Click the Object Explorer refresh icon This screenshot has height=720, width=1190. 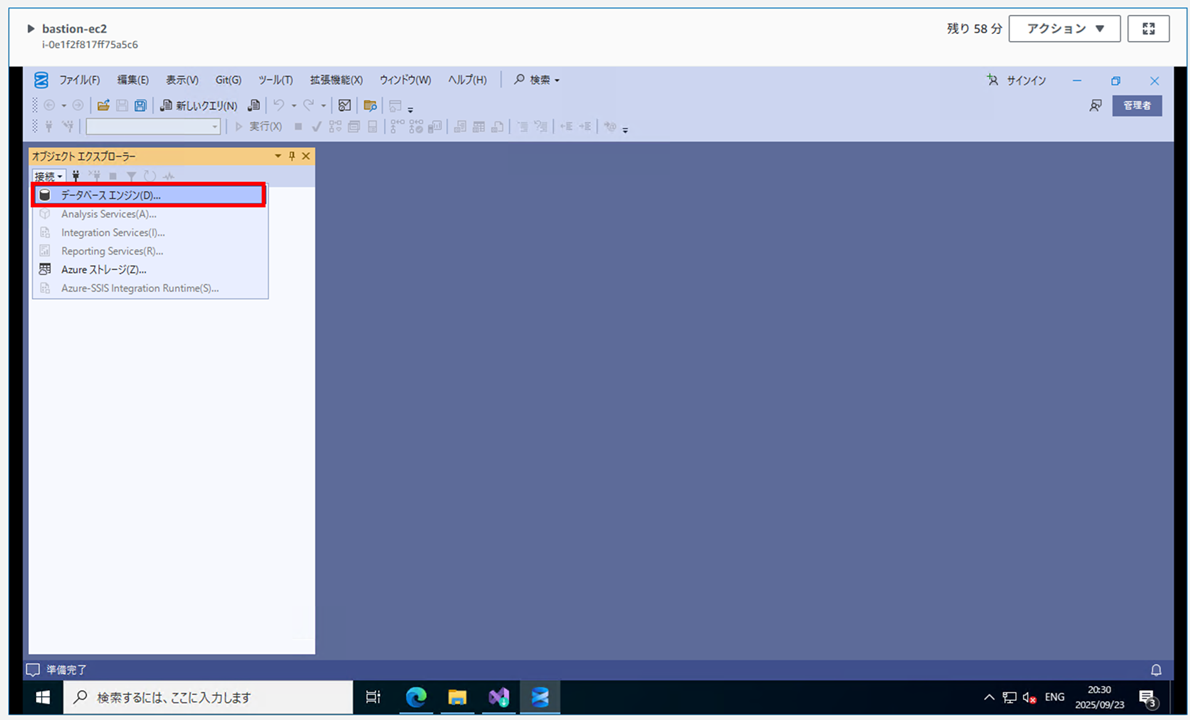[x=150, y=176]
